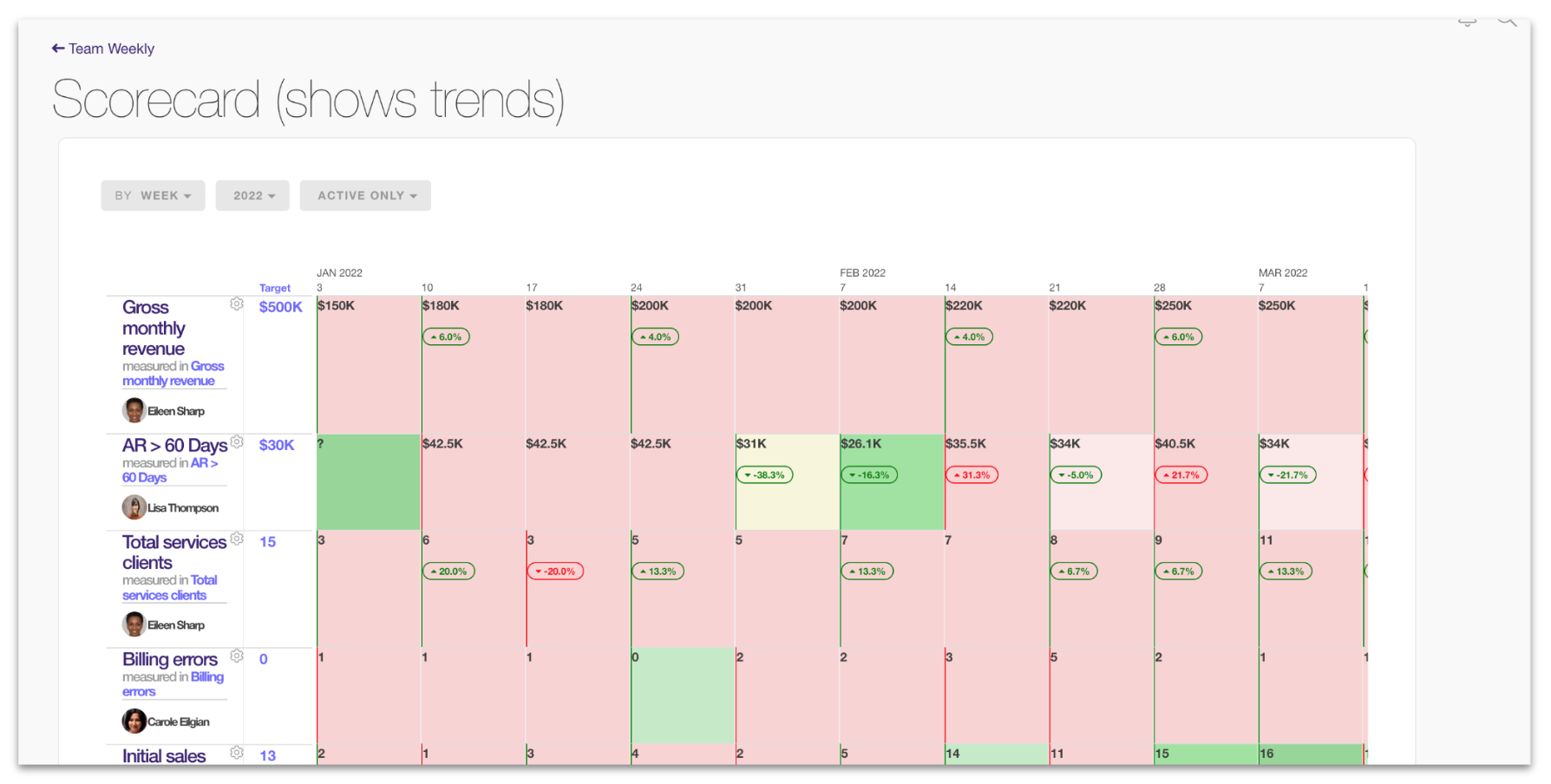
Task: Open the 2022 year dropdown
Action: tap(253, 196)
